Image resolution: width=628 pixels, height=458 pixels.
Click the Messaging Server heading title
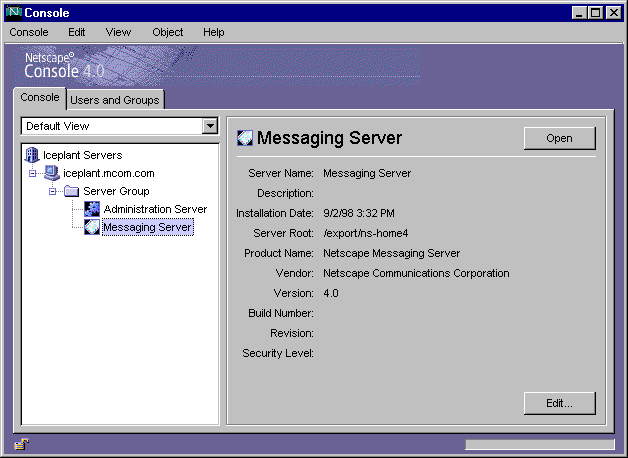click(x=329, y=138)
